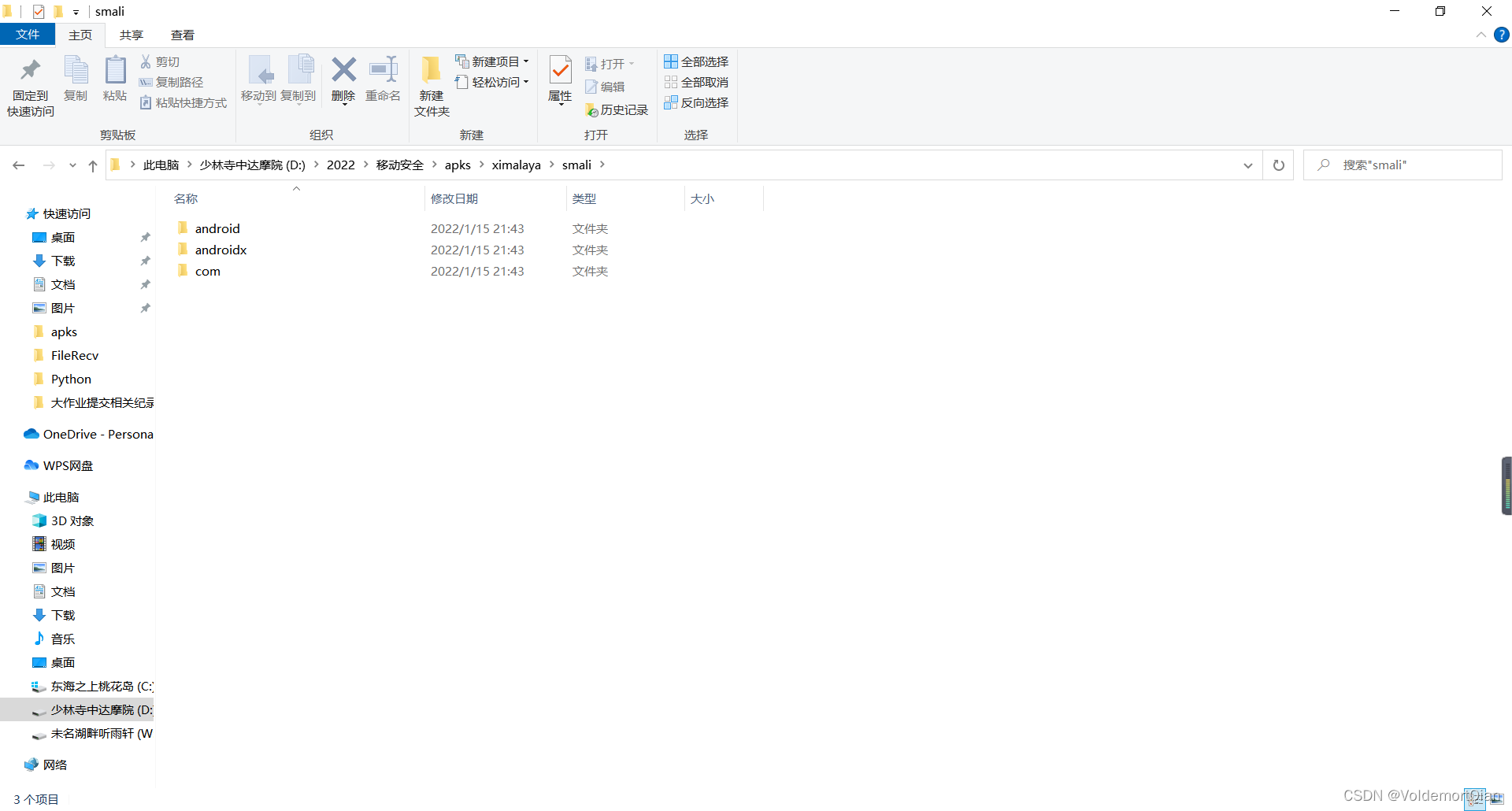Open the address bar history dropdown arrow
This screenshot has width=1512, height=811.
pos(1248,165)
